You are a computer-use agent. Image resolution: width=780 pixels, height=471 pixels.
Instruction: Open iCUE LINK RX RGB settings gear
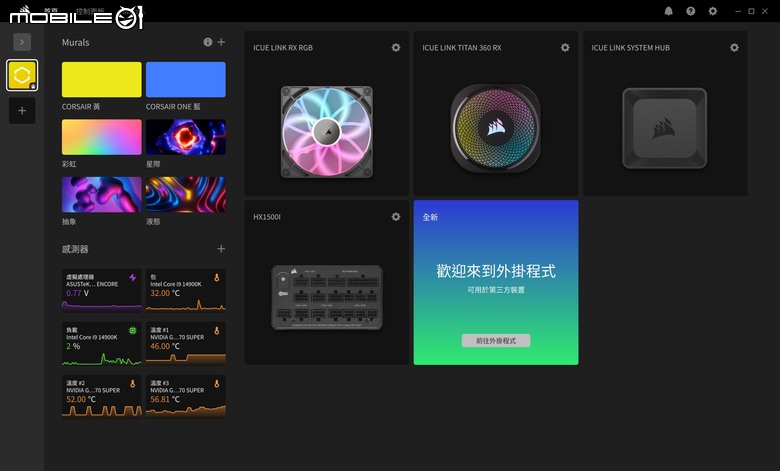click(395, 48)
